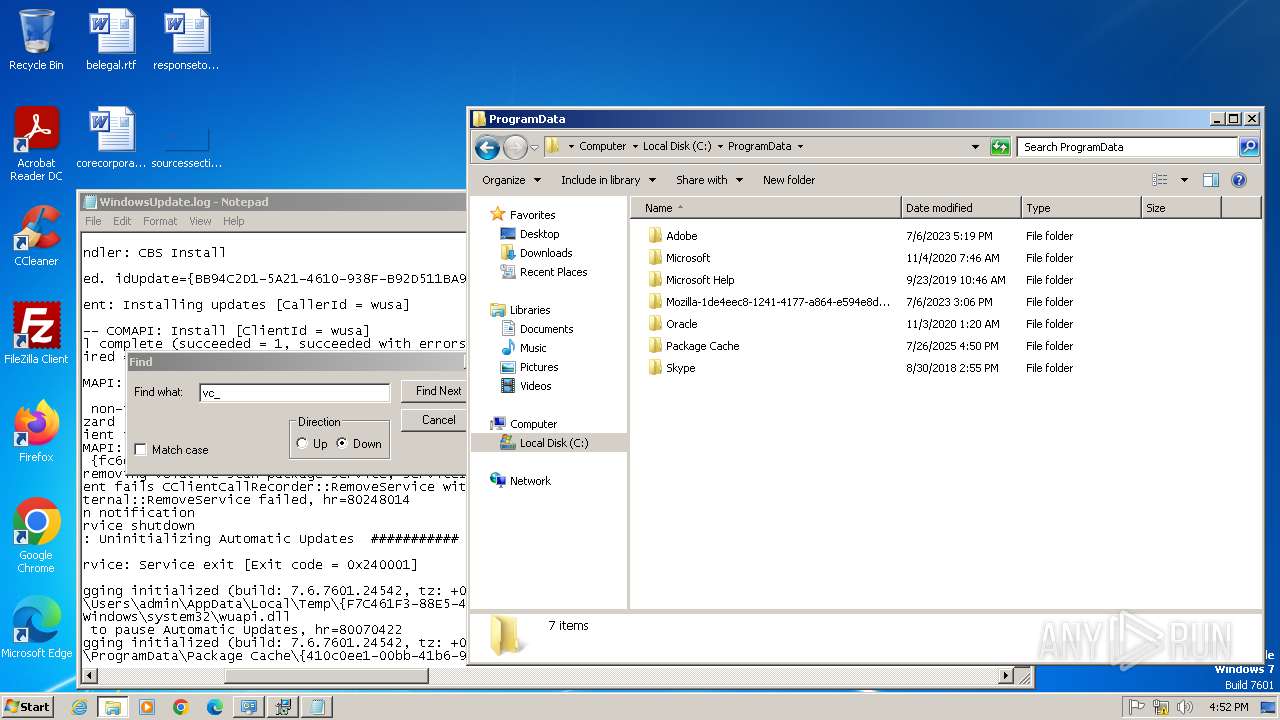Open Notepad View menu
The height and width of the screenshot is (720, 1280).
pos(200,221)
